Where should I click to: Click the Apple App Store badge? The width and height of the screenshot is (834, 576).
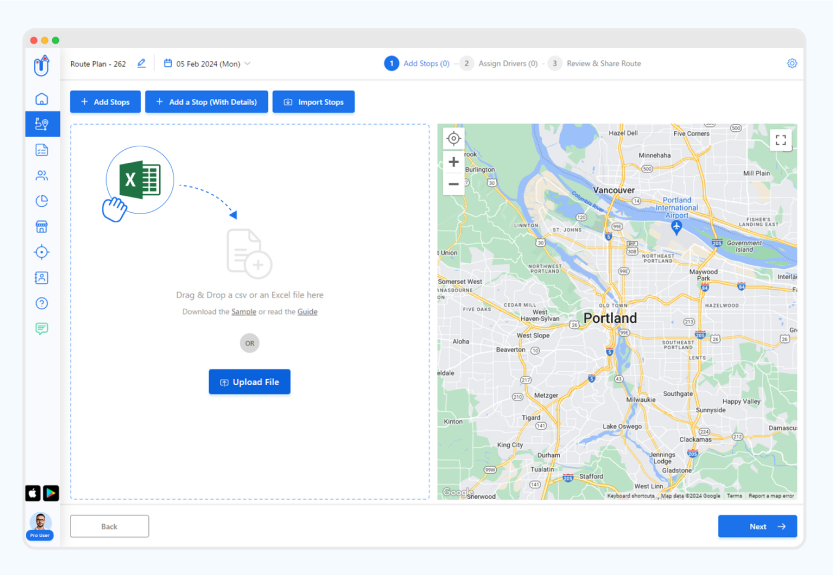click(33, 493)
